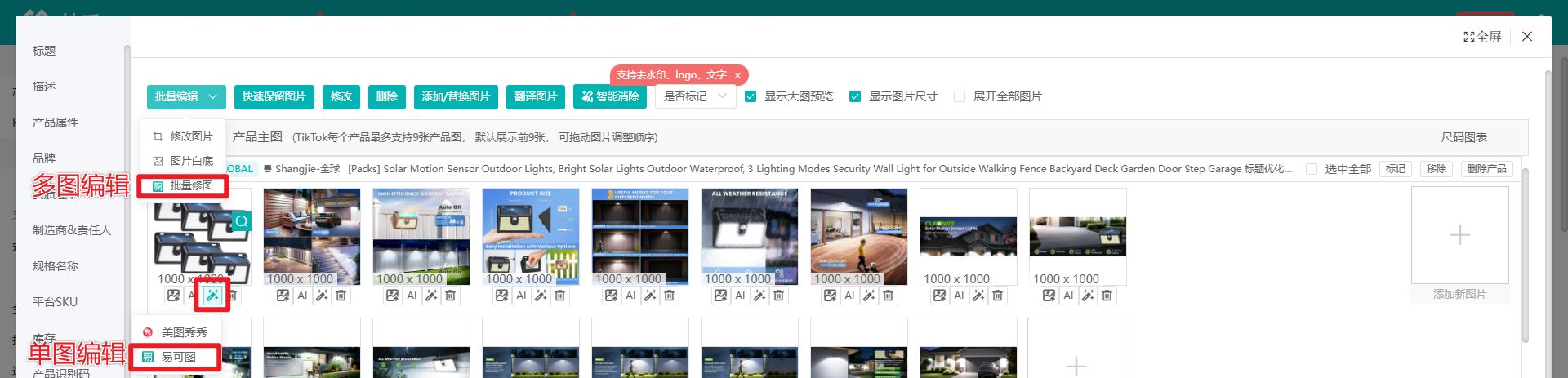Click AI icon under fence and garage collage
Screen dimensions: 1568x378
(x=302, y=296)
